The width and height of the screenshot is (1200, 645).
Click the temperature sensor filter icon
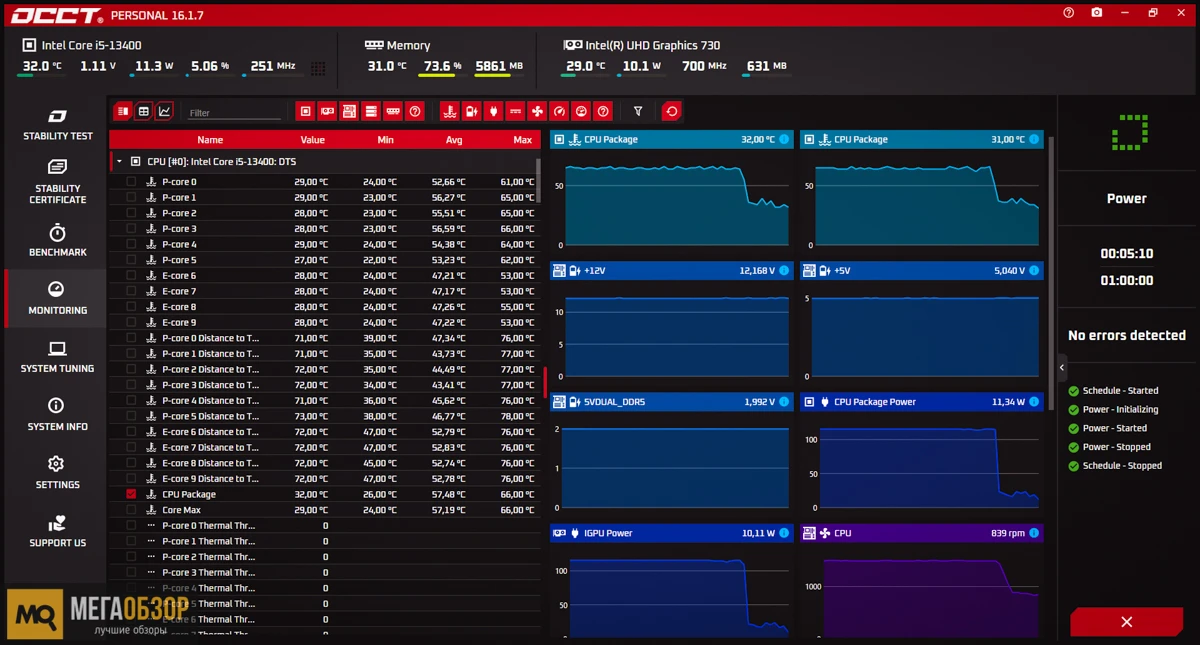click(x=449, y=111)
